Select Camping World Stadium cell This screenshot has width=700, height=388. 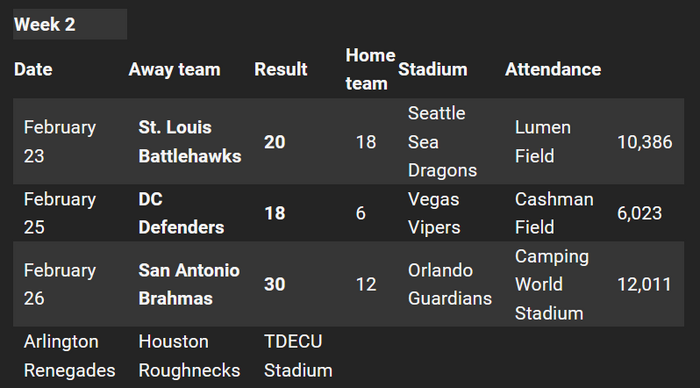tap(552, 284)
